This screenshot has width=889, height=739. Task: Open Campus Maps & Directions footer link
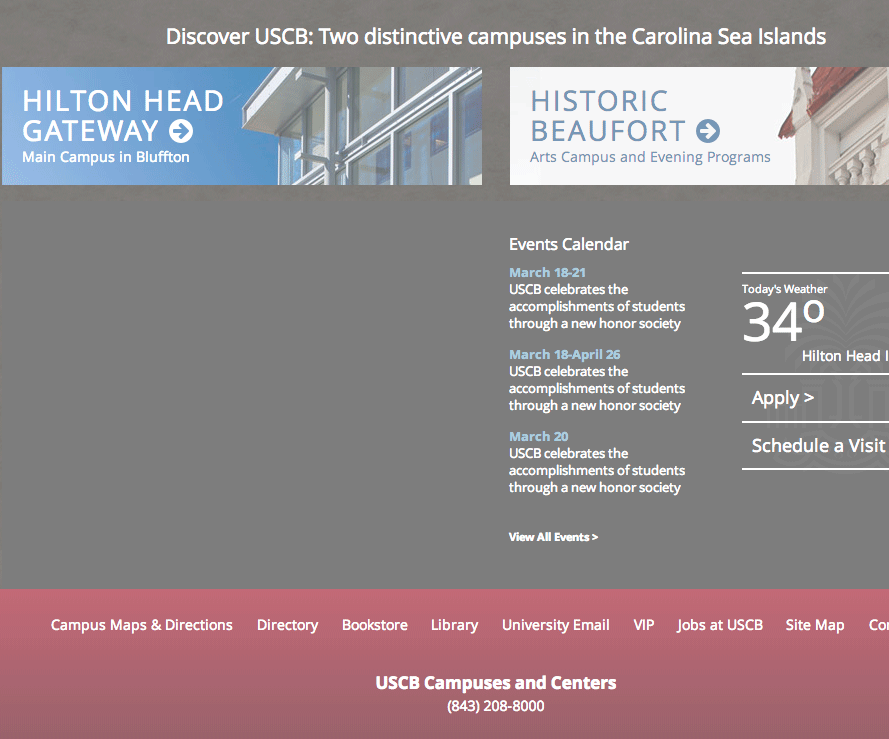[142, 625]
